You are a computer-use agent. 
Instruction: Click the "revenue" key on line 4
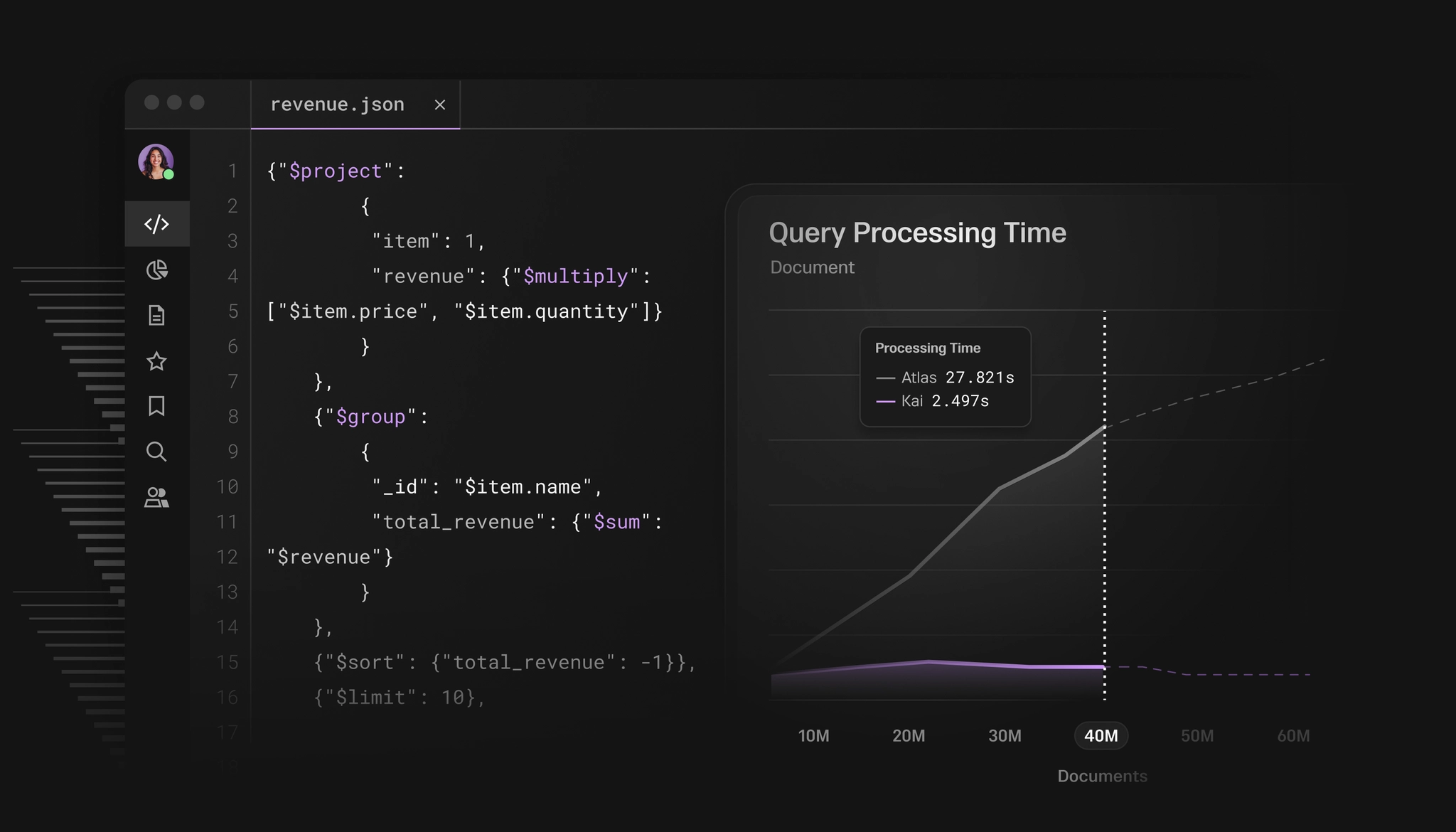tap(424, 277)
